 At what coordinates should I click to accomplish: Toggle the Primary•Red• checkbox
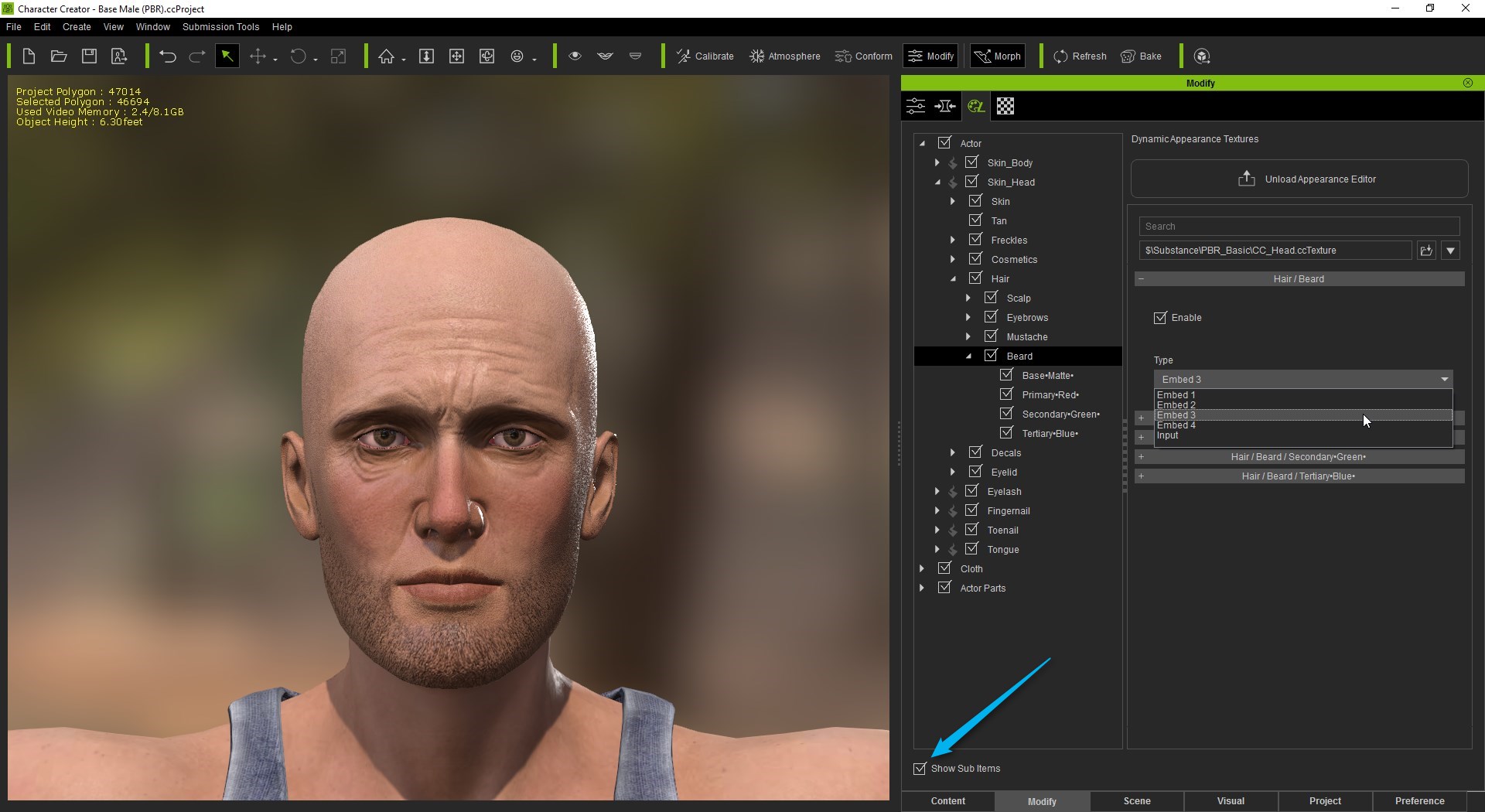[1007, 394]
